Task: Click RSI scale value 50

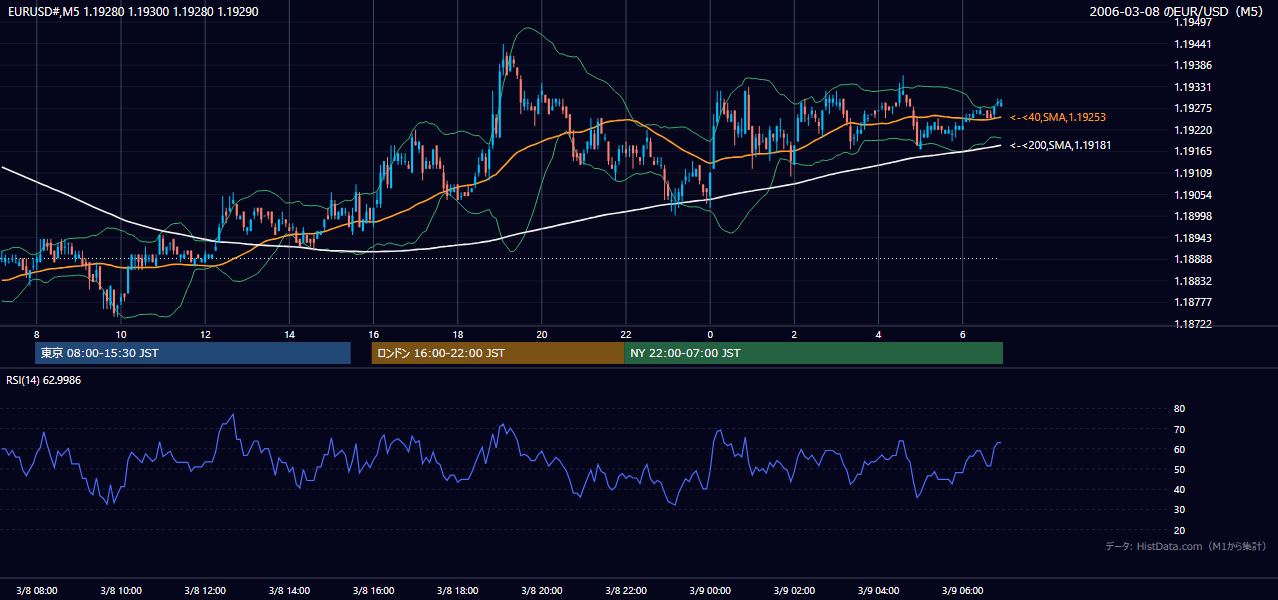Action: (x=1179, y=469)
